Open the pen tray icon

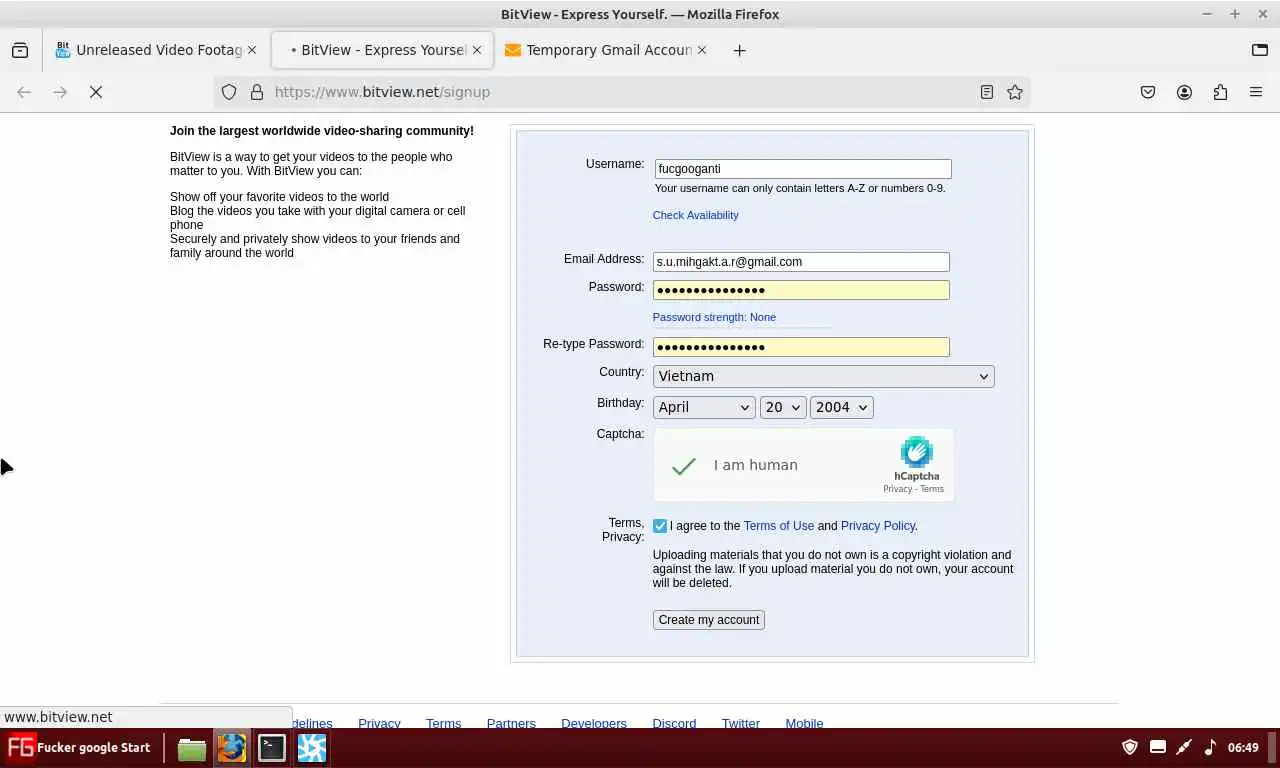click(1184, 747)
